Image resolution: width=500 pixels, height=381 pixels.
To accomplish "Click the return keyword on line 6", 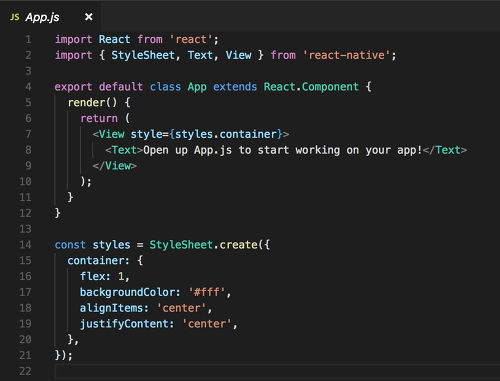I will pos(99,118).
